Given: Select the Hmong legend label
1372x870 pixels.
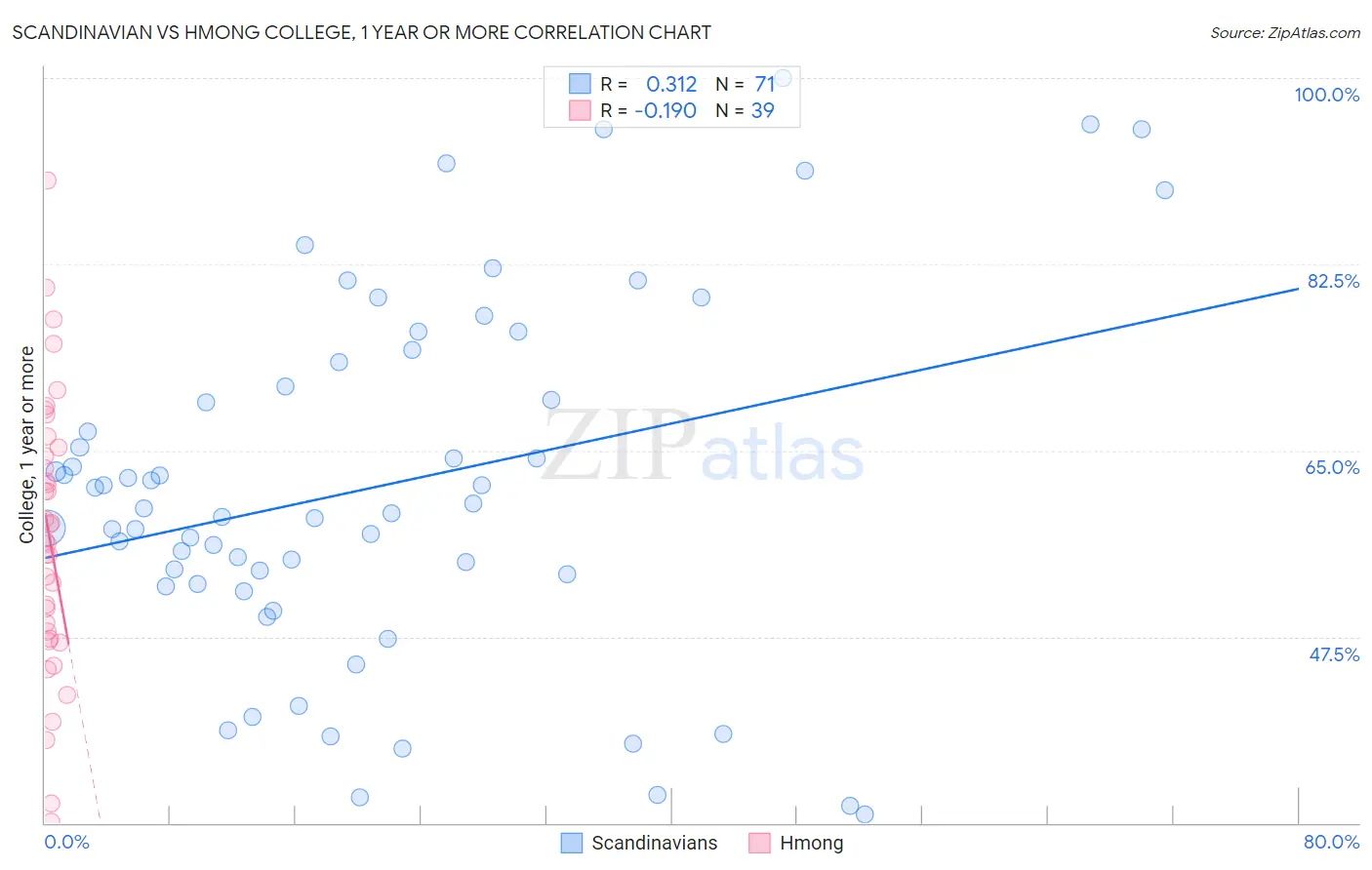Looking at the screenshot, I should point(811,843).
